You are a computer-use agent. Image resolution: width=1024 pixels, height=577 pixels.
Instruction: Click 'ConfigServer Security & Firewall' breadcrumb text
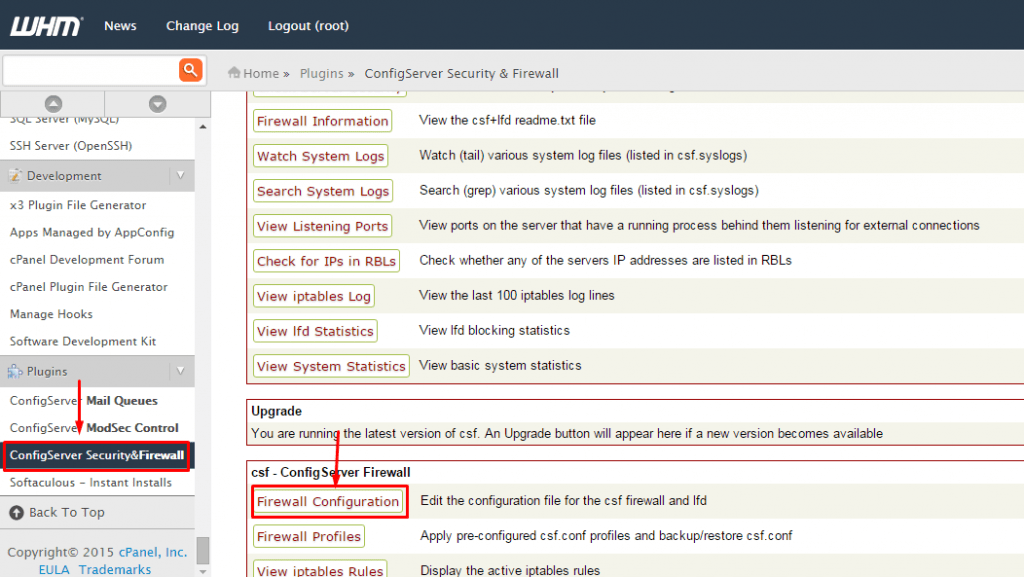[x=462, y=73]
